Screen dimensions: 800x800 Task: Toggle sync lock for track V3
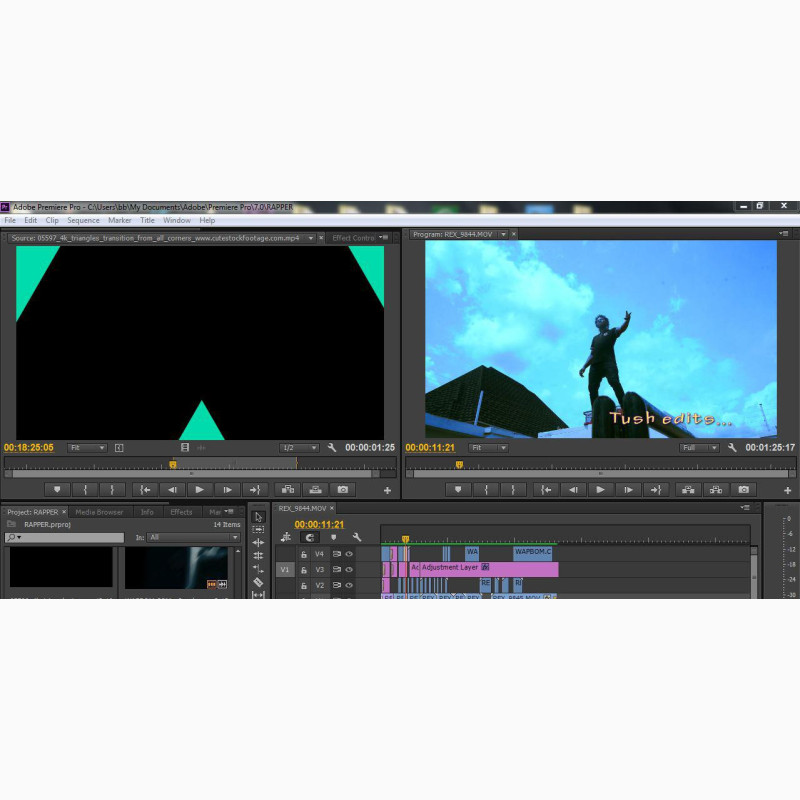[337, 570]
